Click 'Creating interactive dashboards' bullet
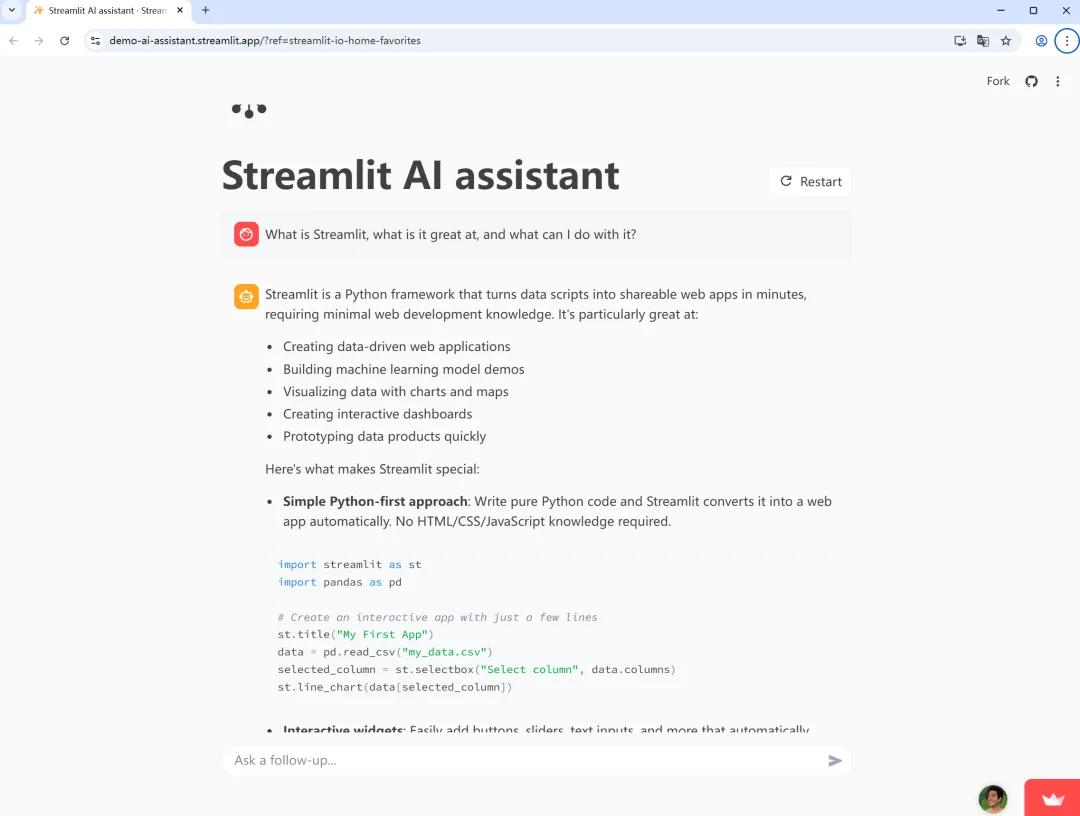This screenshot has width=1080, height=816. coord(377,415)
